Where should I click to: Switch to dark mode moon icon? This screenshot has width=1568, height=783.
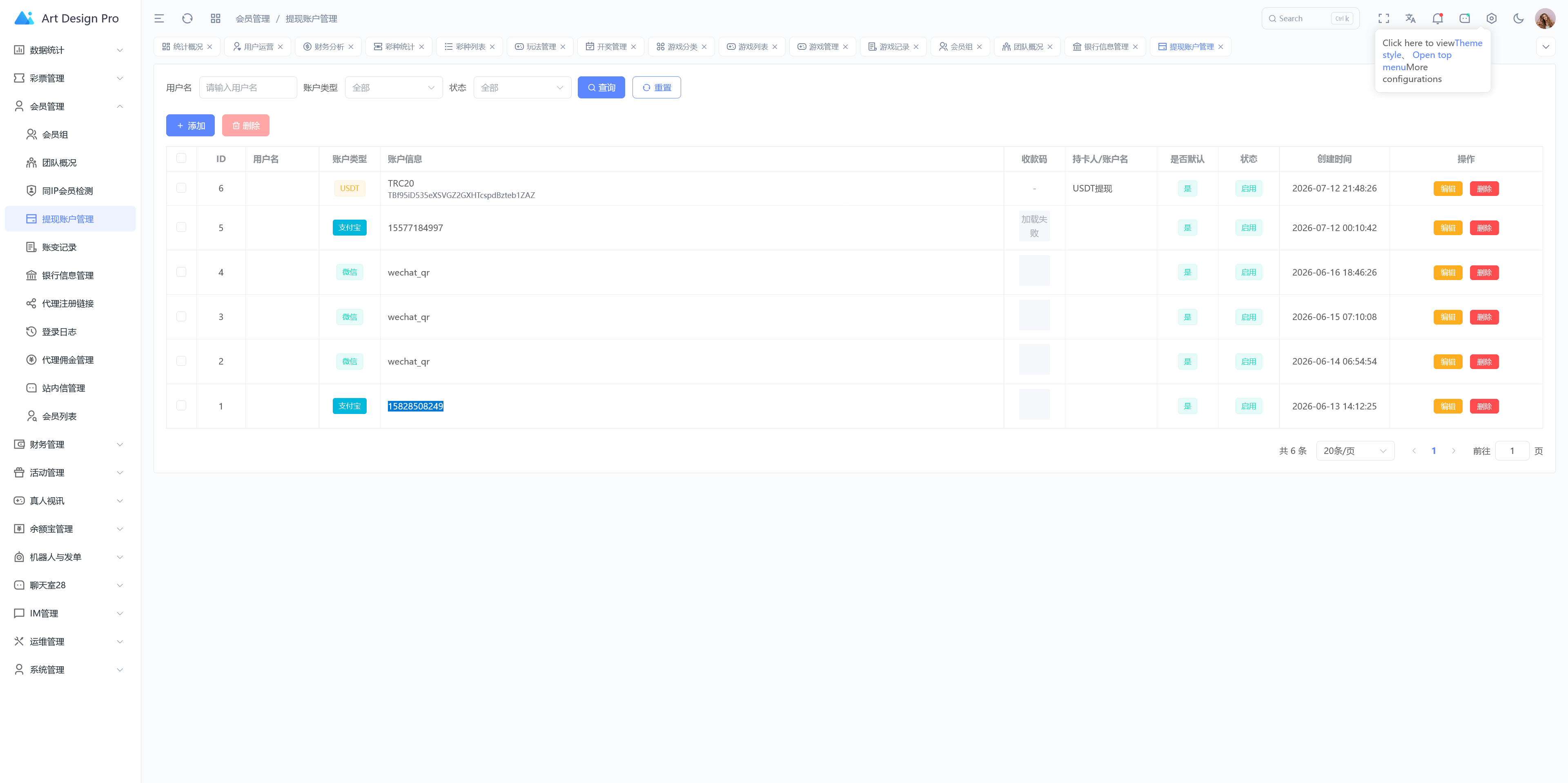(x=1518, y=18)
